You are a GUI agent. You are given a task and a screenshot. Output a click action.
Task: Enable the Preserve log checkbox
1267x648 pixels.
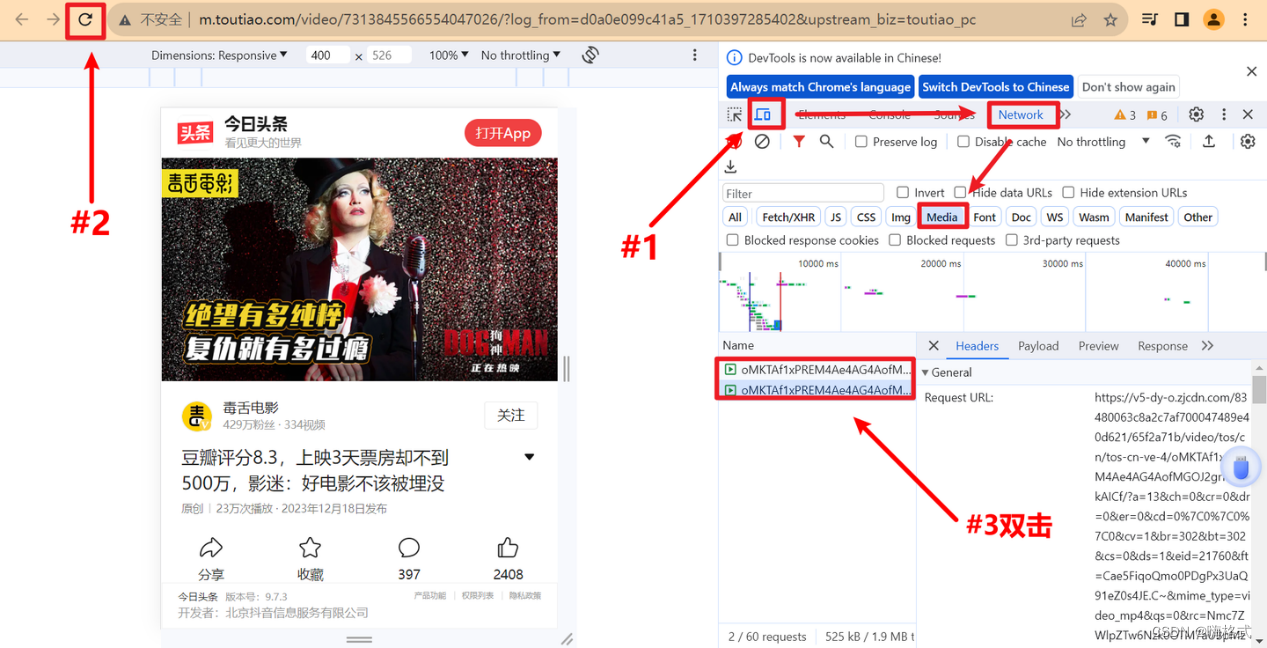point(861,142)
